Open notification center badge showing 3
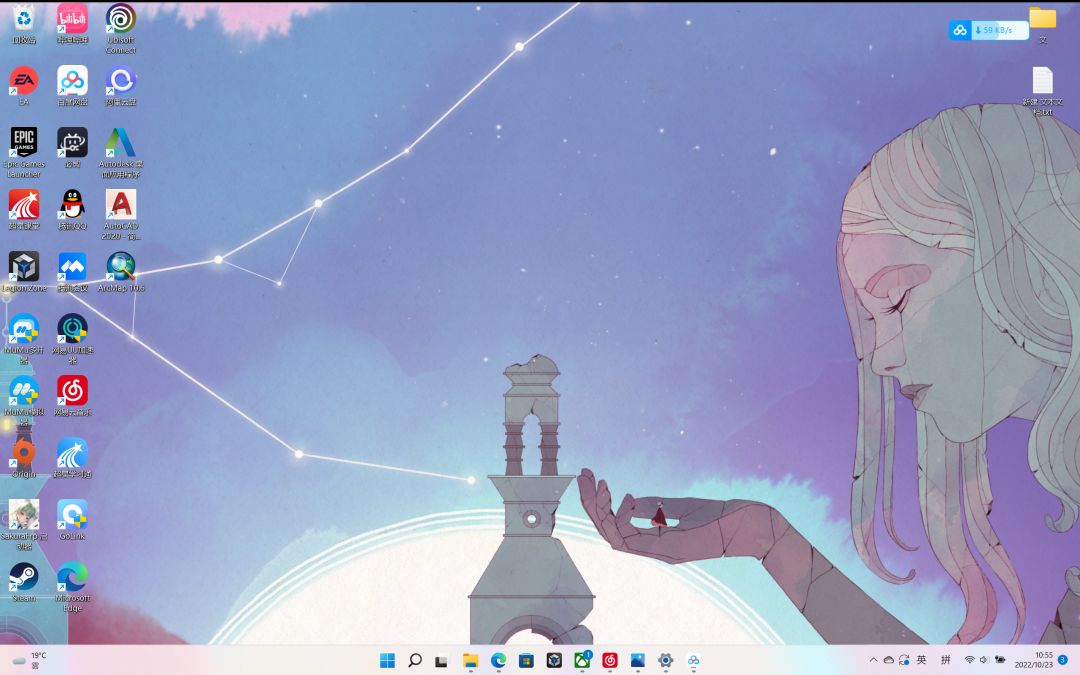The width and height of the screenshot is (1080, 675). pyautogui.click(x=1063, y=660)
